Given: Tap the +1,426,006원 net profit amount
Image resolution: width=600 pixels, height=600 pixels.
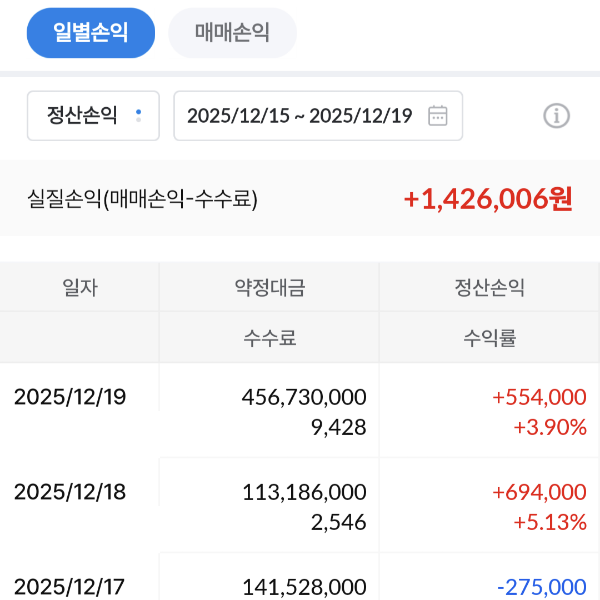Looking at the screenshot, I should coord(488,198).
